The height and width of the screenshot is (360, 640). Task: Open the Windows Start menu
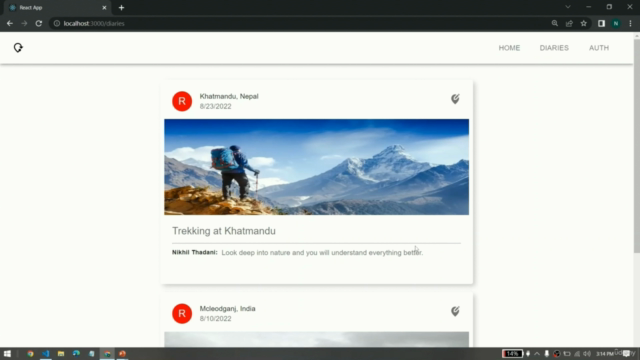(x=7, y=354)
